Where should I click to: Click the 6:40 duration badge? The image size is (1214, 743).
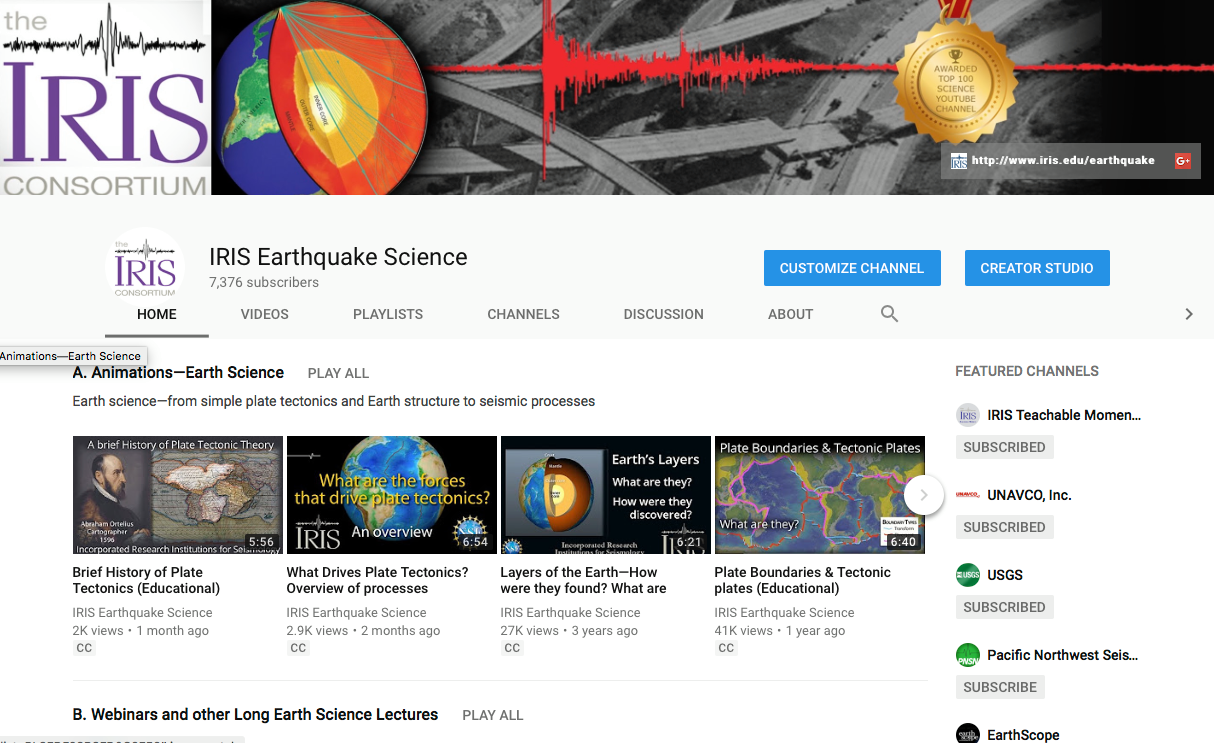(x=903, y=542)
